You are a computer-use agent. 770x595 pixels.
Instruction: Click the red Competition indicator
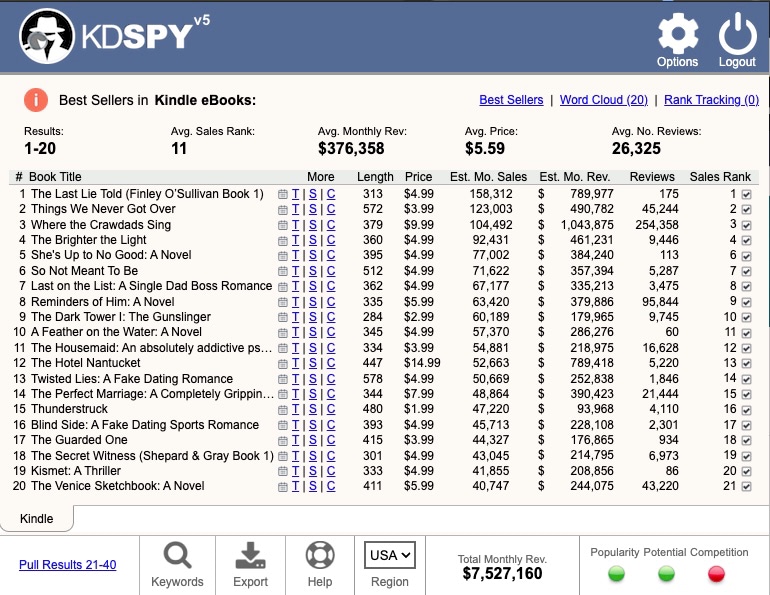716,573
